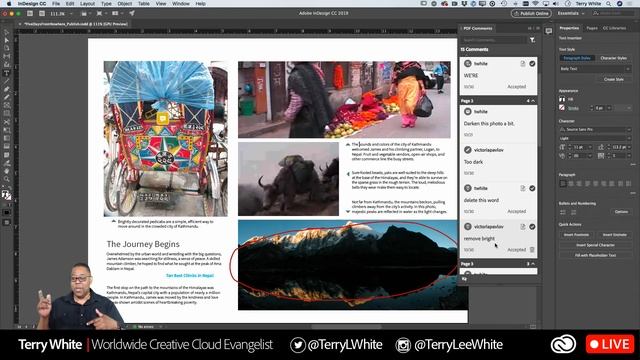Open the leading value dropdown
Screen dimensions: 640x360
[629, 147]
